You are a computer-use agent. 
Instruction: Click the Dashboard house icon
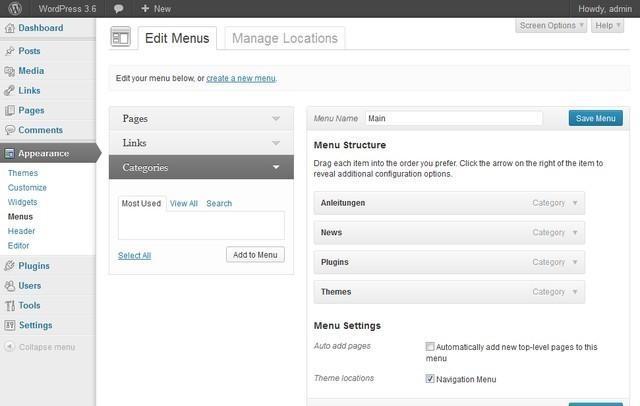[9, 28]
